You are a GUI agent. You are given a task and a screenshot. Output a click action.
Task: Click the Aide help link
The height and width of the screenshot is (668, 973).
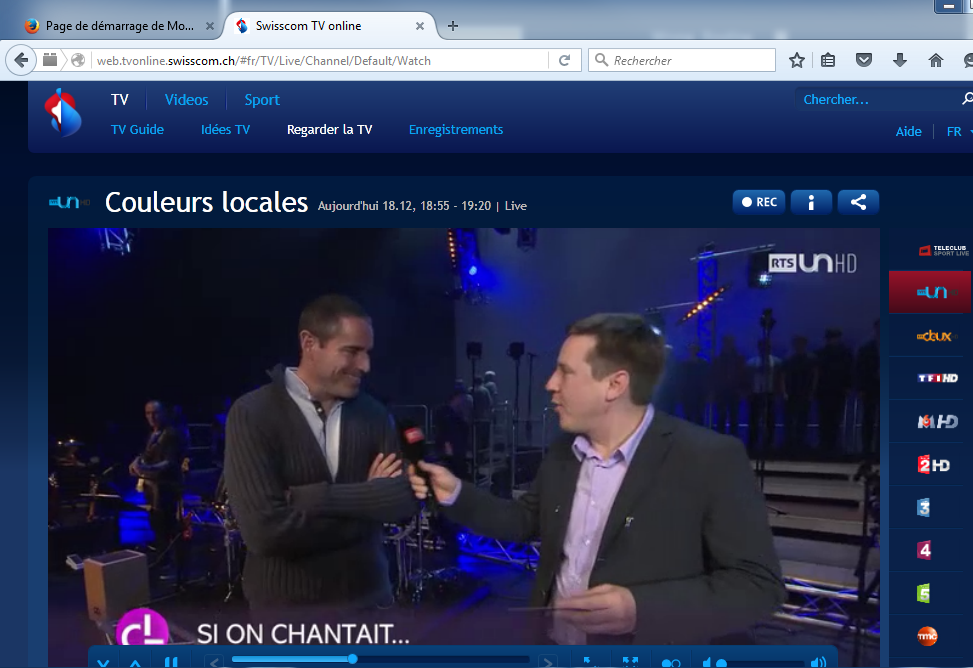tap(908, 132)
